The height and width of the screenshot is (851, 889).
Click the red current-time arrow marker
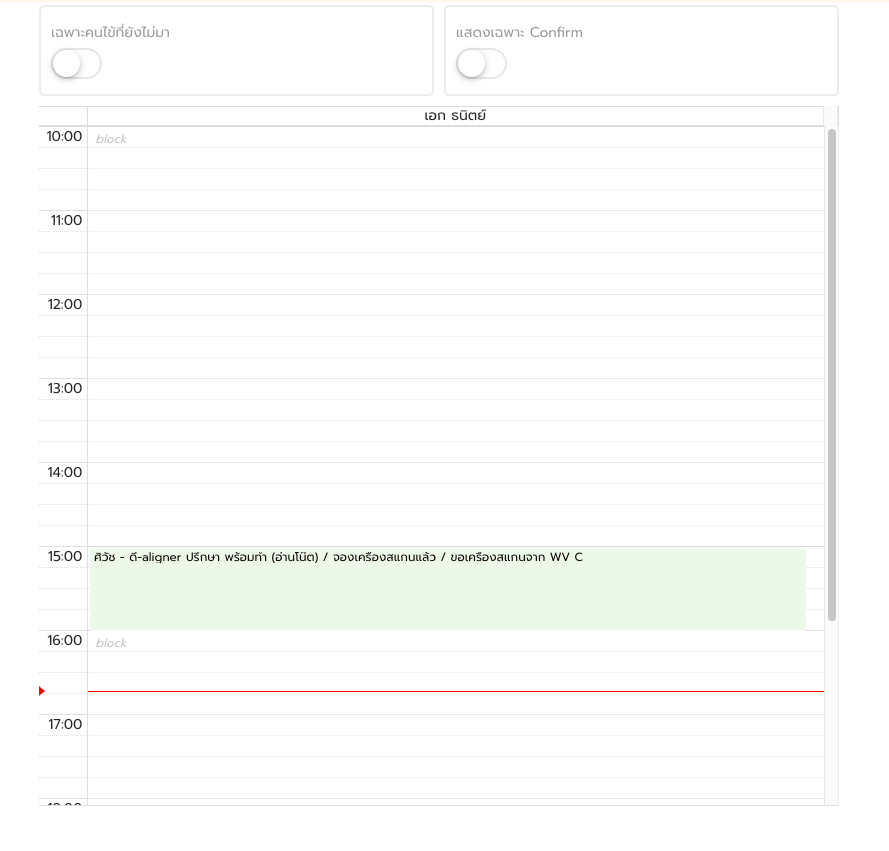click(x=41, y=691)
